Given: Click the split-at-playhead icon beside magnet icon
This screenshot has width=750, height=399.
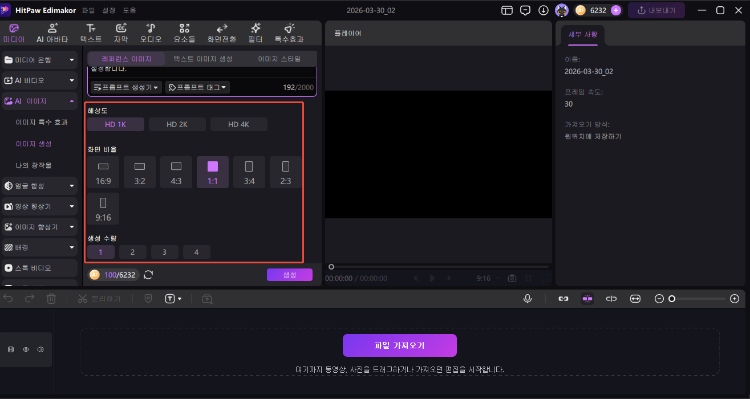Looking at the screenshot, I should pos(611,299).
